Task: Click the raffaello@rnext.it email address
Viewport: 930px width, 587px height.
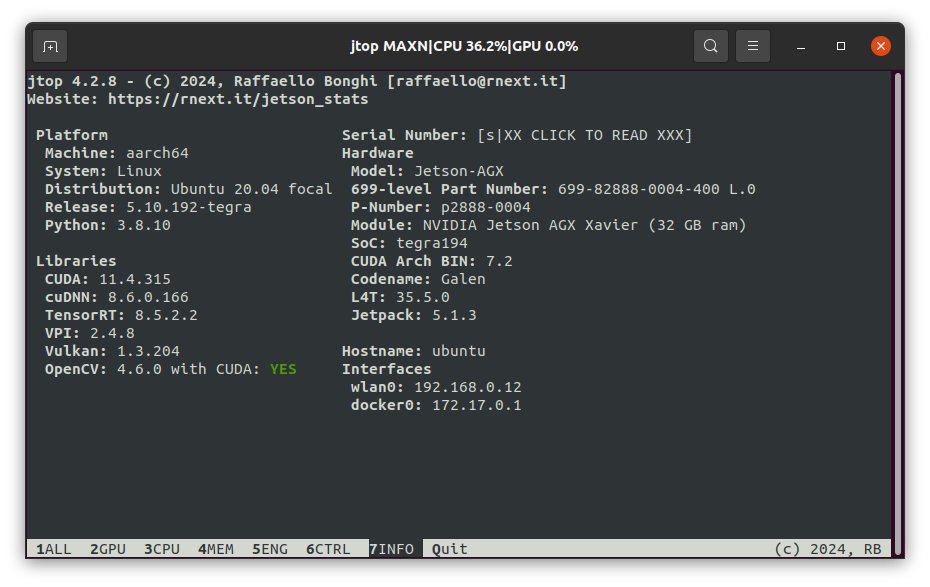Action: pyautogui.click(x=477, y=81)
